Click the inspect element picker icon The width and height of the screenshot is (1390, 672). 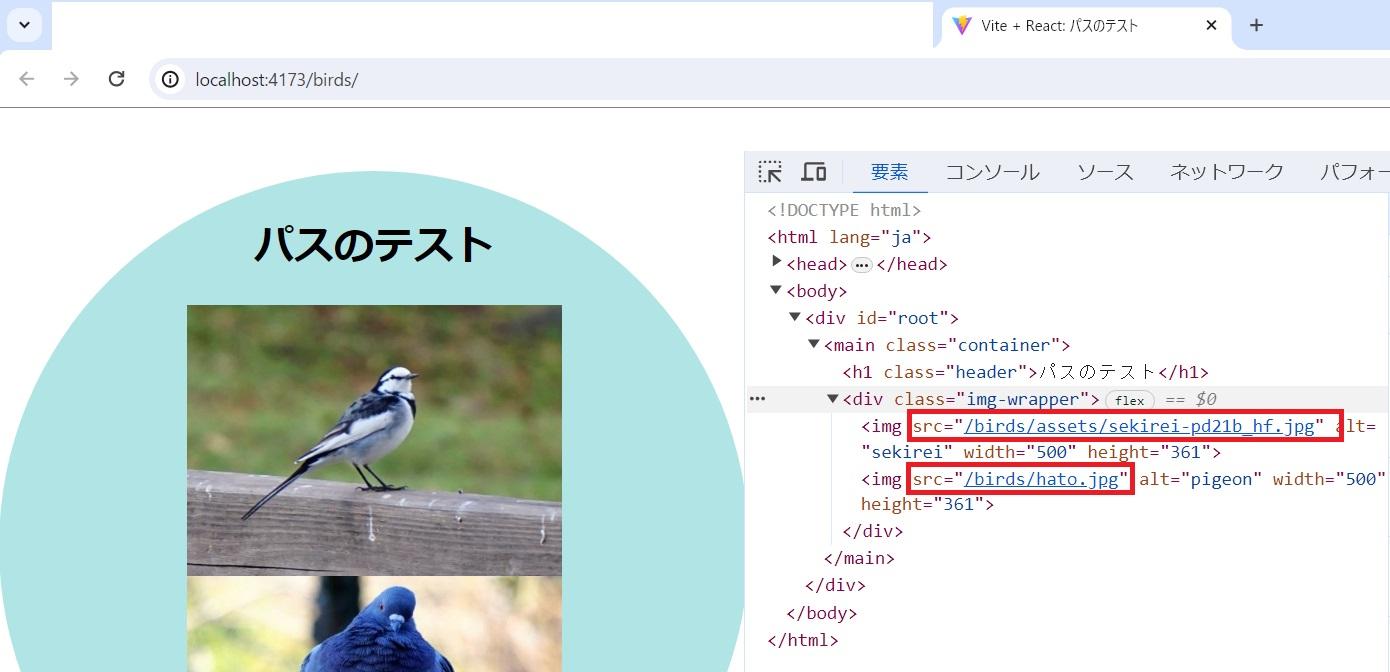click(769, 172)
